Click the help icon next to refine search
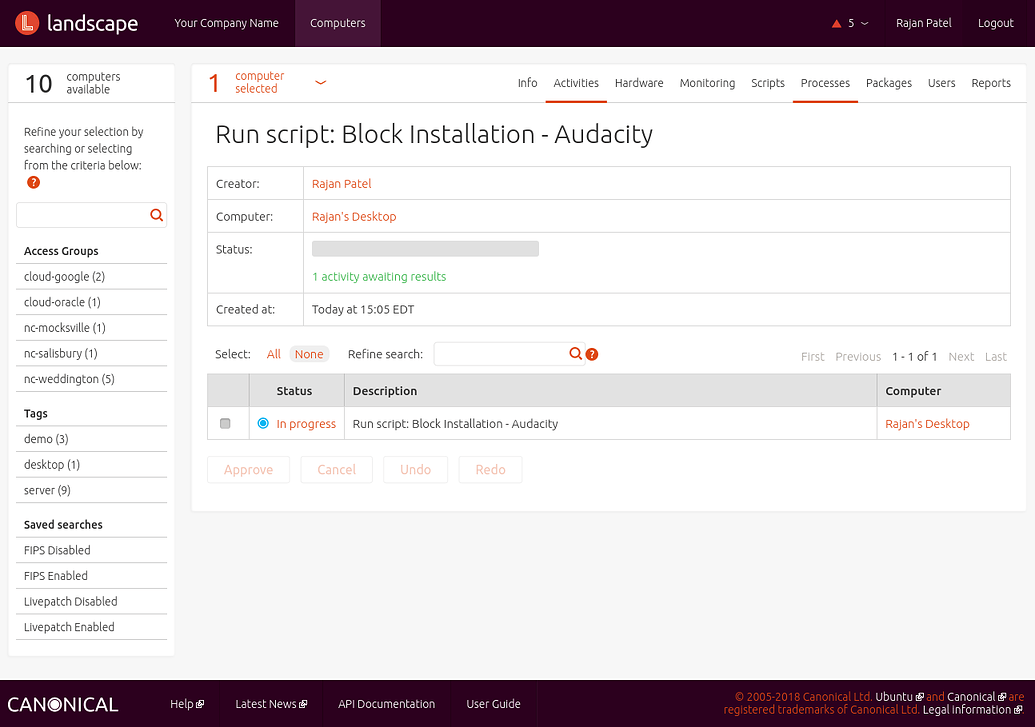1035x727 pixels. (x=592, y=354)
